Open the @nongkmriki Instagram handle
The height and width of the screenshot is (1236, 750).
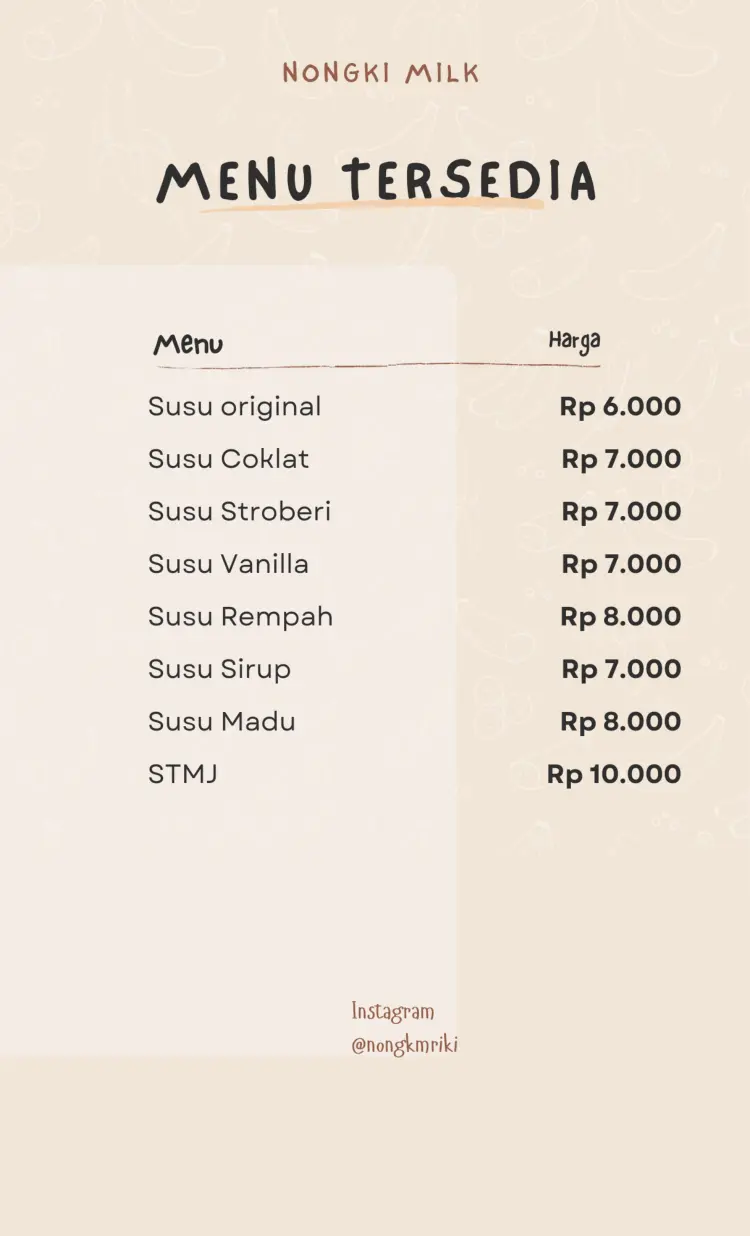404,1046
